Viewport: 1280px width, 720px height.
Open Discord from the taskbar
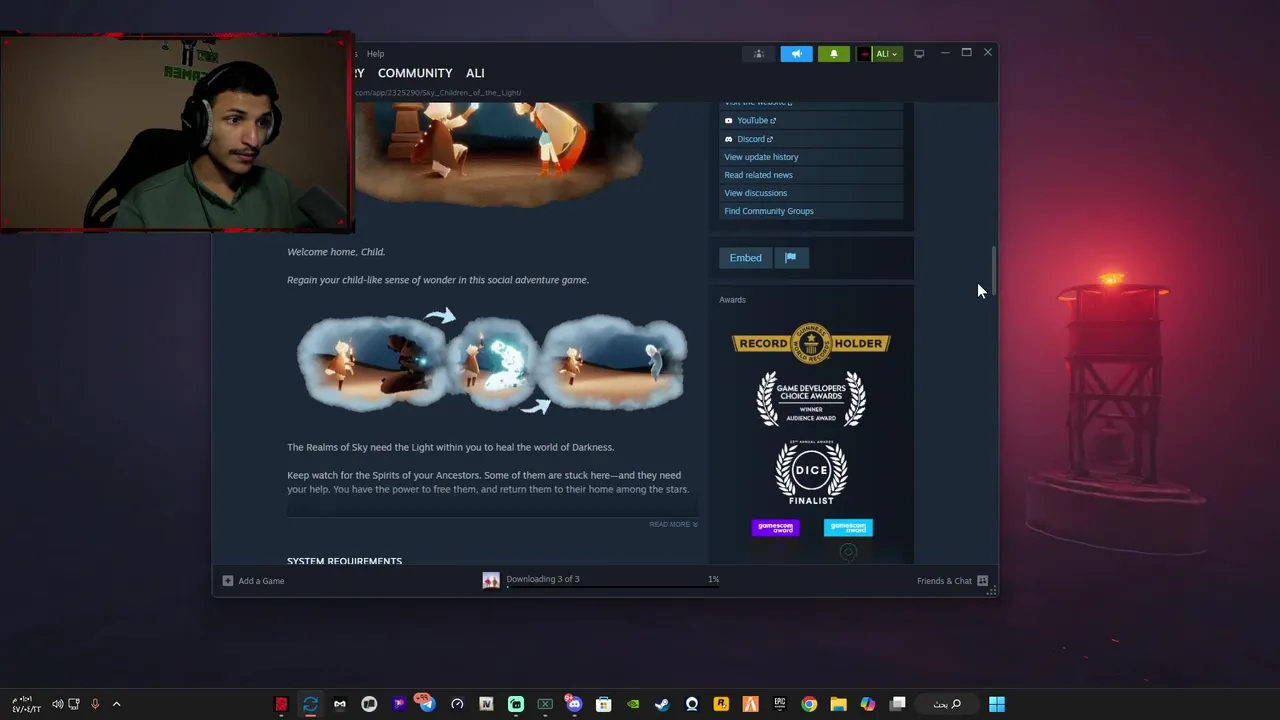point(574,704)
